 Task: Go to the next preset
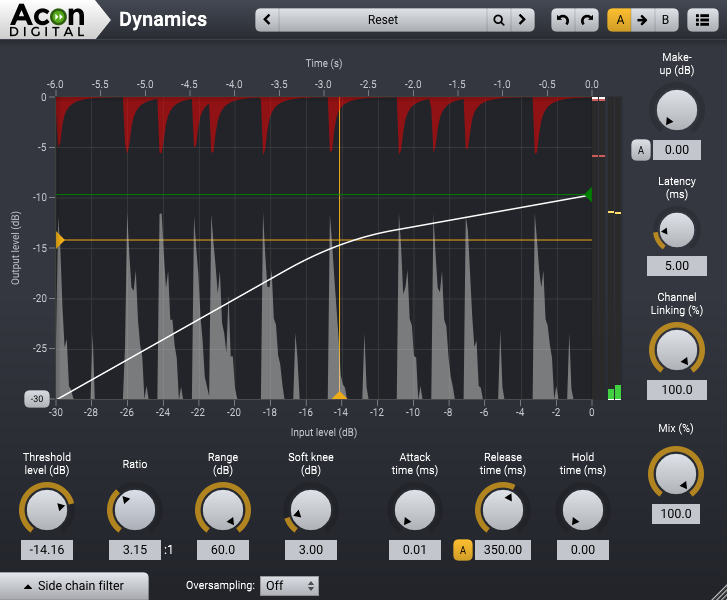click(523, 20)
